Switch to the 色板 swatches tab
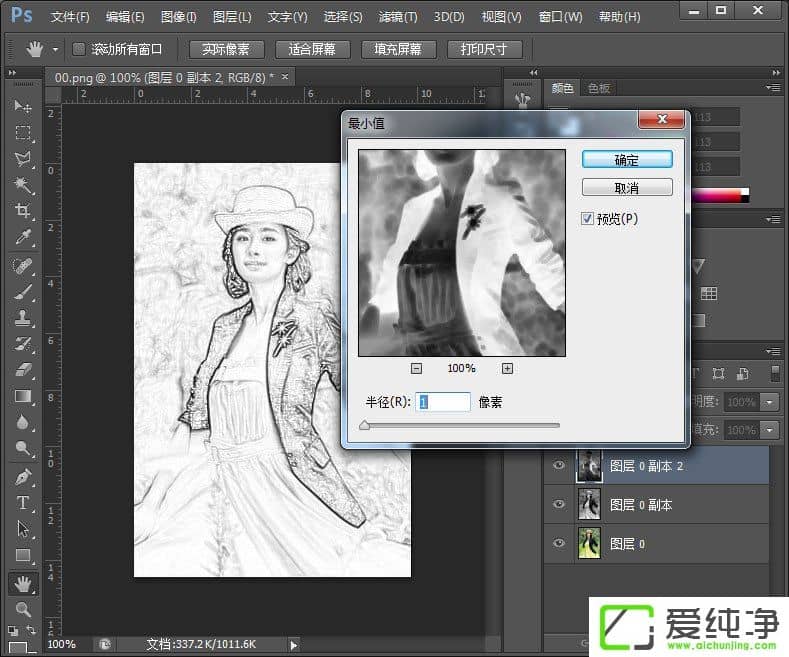 [x=599, y=88]
